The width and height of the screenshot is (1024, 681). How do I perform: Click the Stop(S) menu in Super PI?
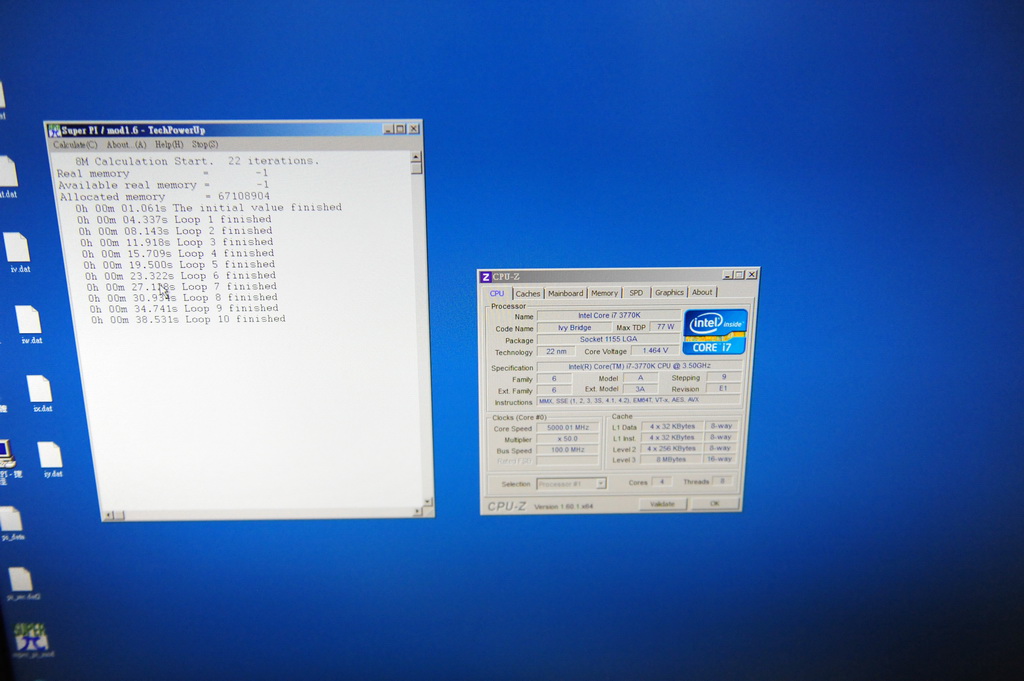click(205, 144)
